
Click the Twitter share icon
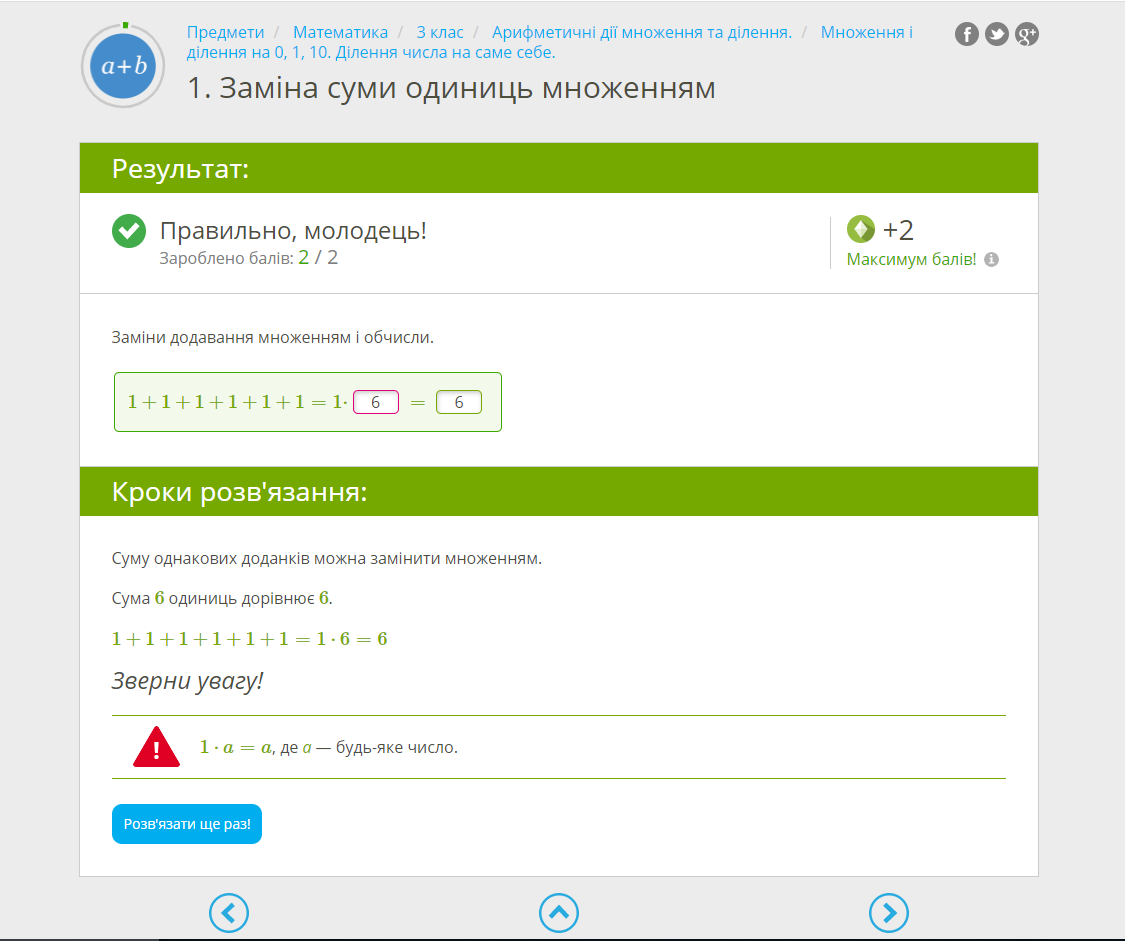(x=997, y=35)
